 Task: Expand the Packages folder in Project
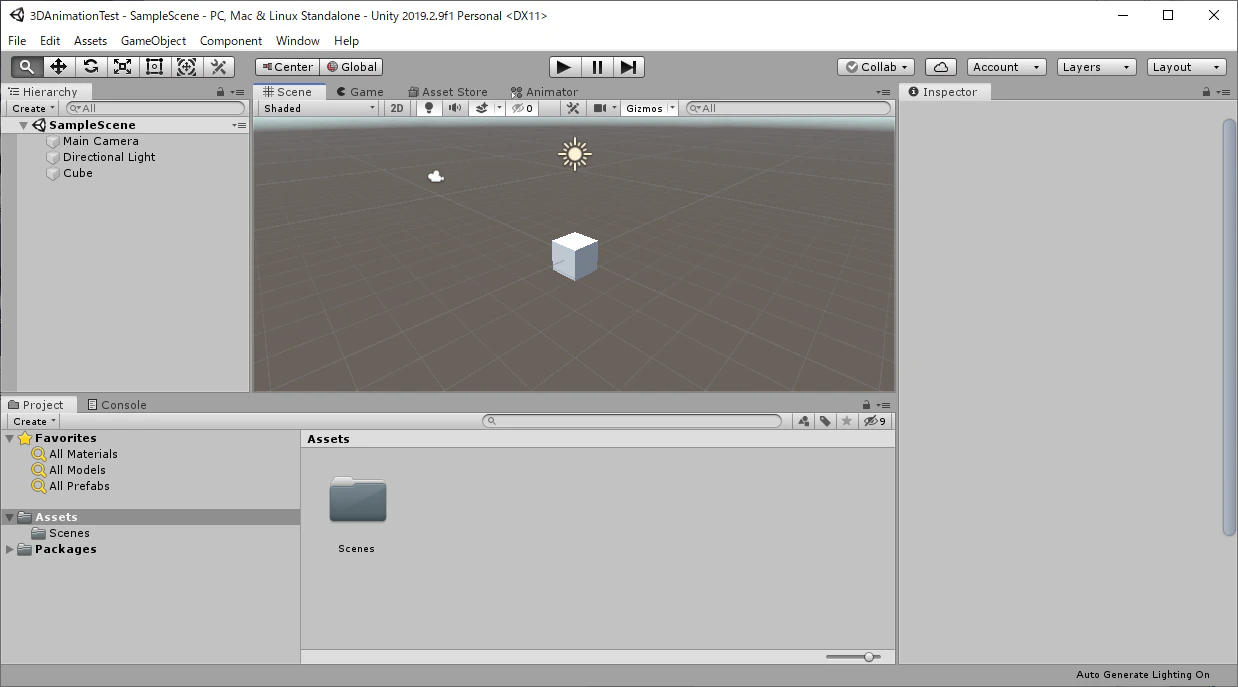10,549
